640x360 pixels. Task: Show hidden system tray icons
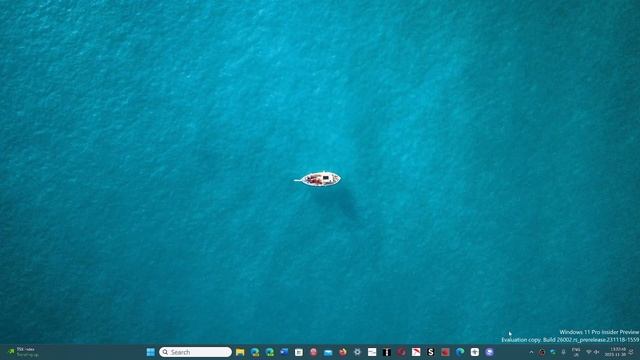(x=531, y=352)
